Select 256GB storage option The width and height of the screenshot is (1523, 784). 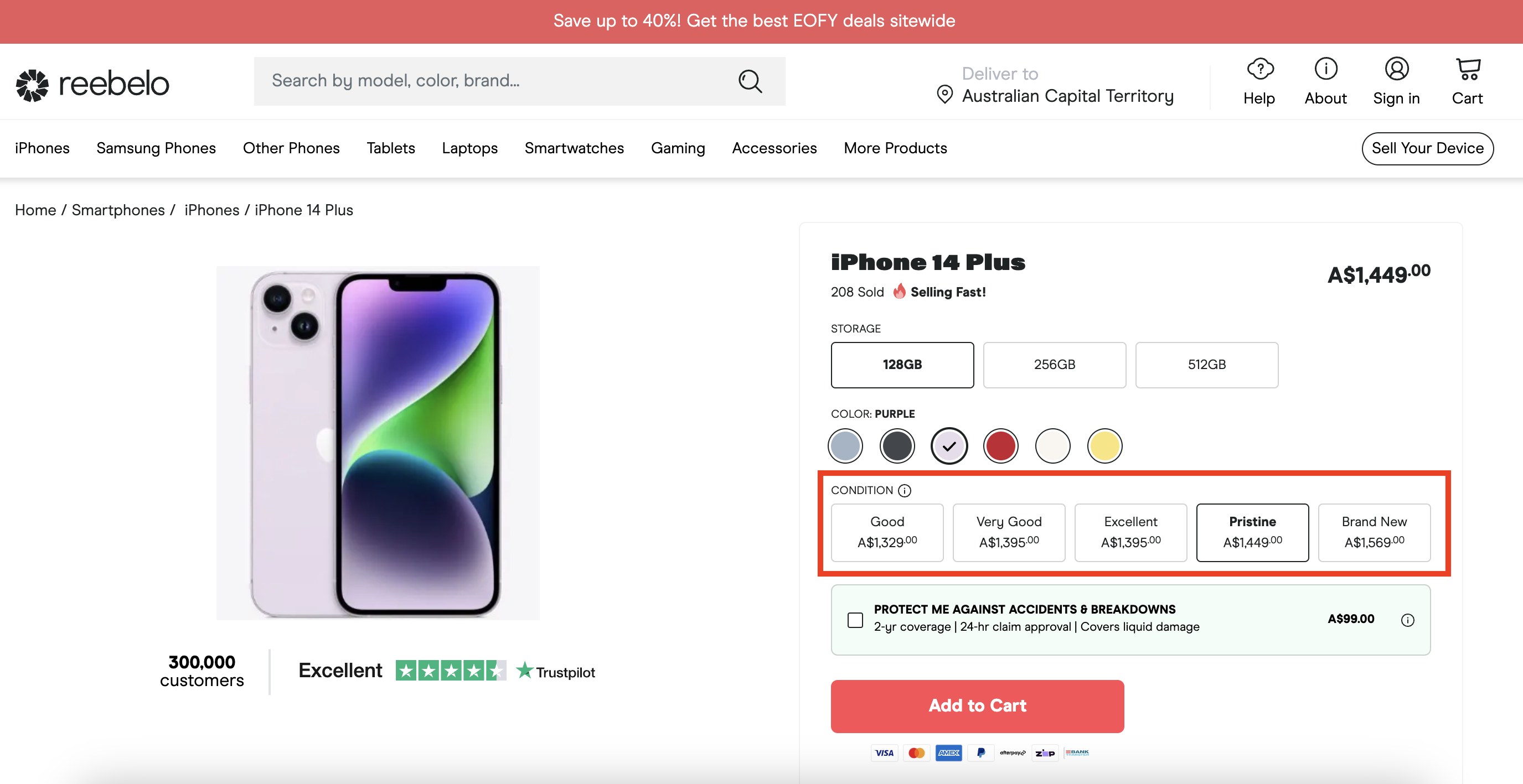pos(1054,365)
